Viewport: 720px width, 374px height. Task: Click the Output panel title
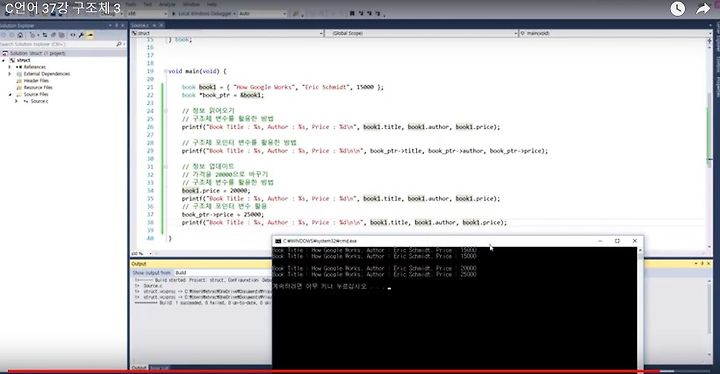tap(139, 264)
